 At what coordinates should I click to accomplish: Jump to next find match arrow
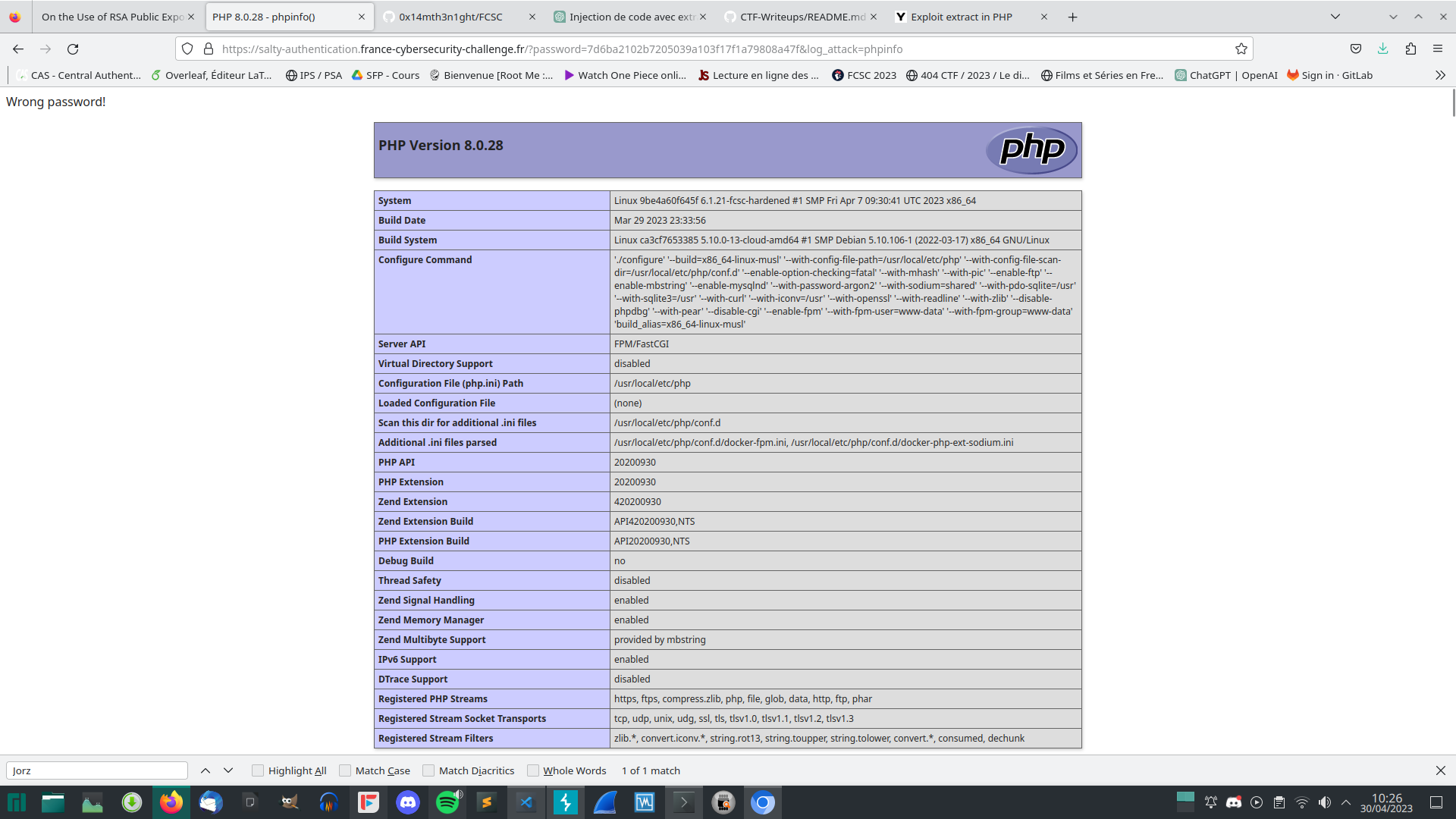click(228, 770)
